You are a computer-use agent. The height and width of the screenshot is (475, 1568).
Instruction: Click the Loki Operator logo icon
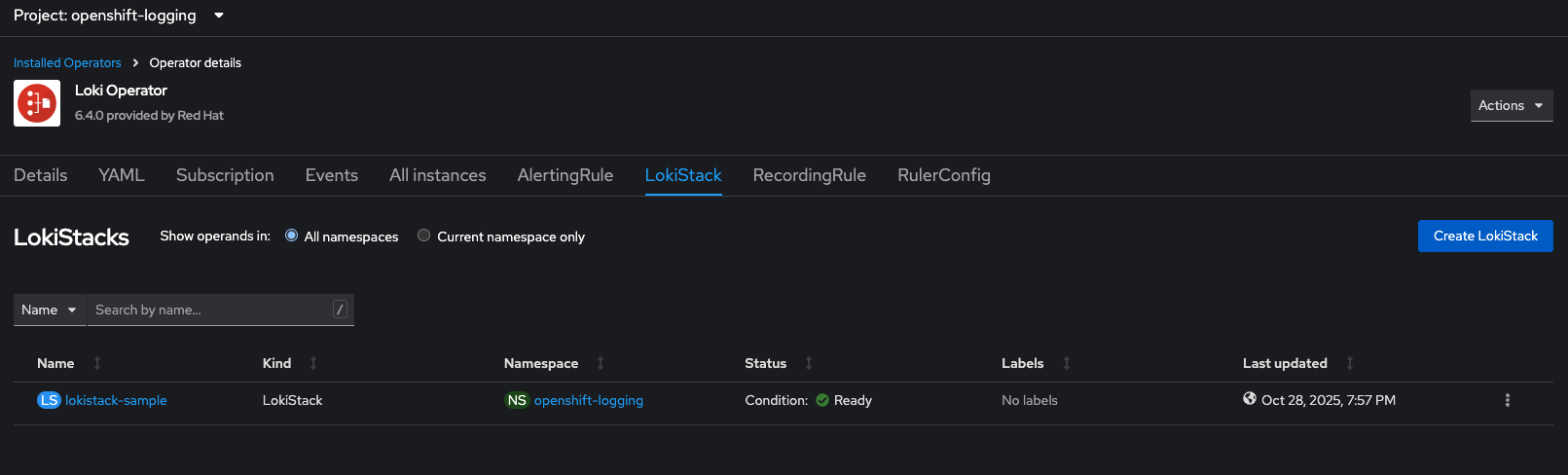click(x=37, y=103)
